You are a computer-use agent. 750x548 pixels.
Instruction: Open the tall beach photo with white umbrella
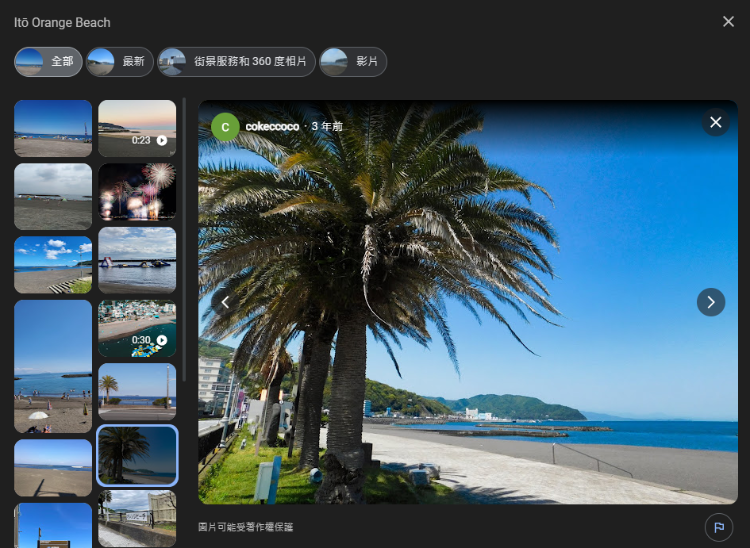pyautogui.click(x=53, y=367)
